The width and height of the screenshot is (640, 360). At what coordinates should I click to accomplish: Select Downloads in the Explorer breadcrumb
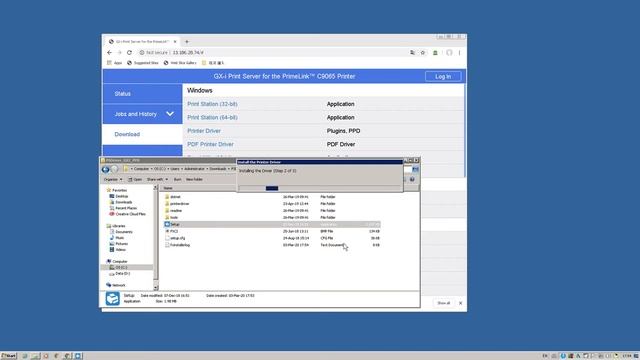click(218, 169)
